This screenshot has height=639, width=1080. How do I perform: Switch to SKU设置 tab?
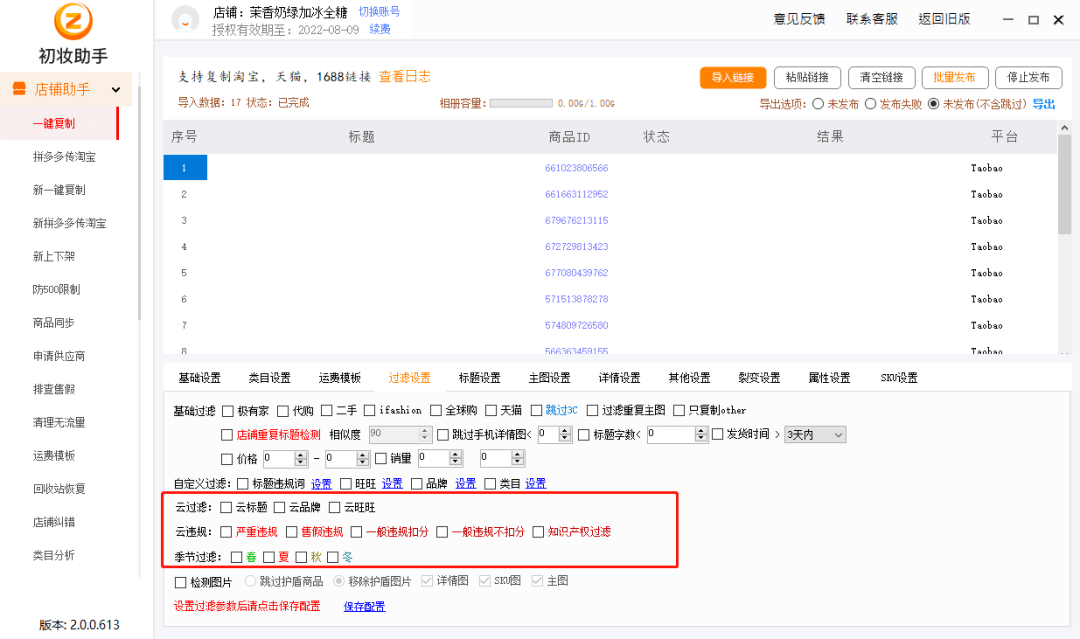(x=899, y=378)
